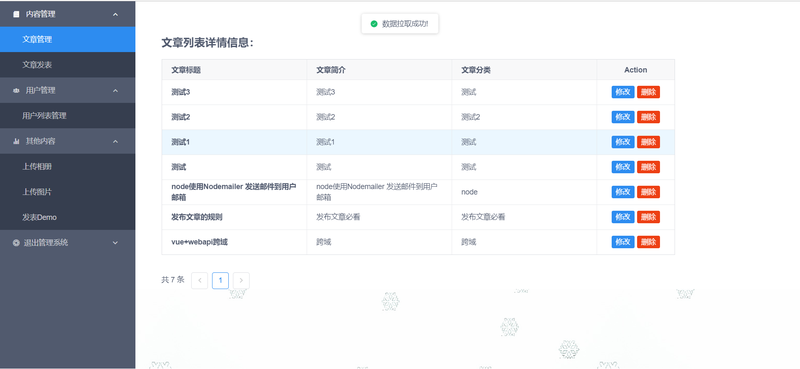Collapse the 其他内容 menu chevron
The image size is (800, 369).
(x=115, y=141)
